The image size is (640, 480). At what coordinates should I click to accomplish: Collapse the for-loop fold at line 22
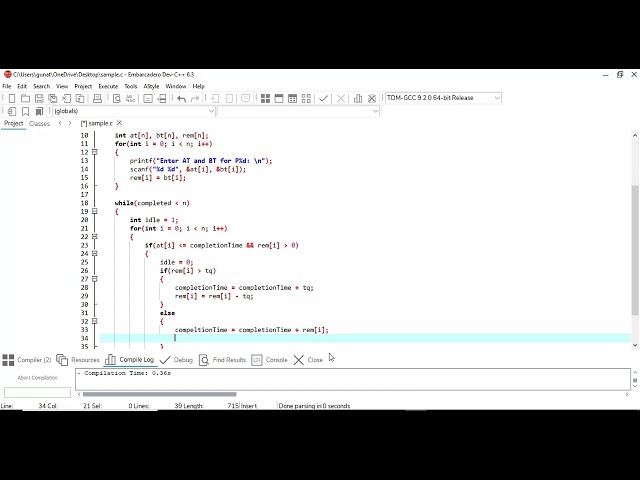[95, 237]
